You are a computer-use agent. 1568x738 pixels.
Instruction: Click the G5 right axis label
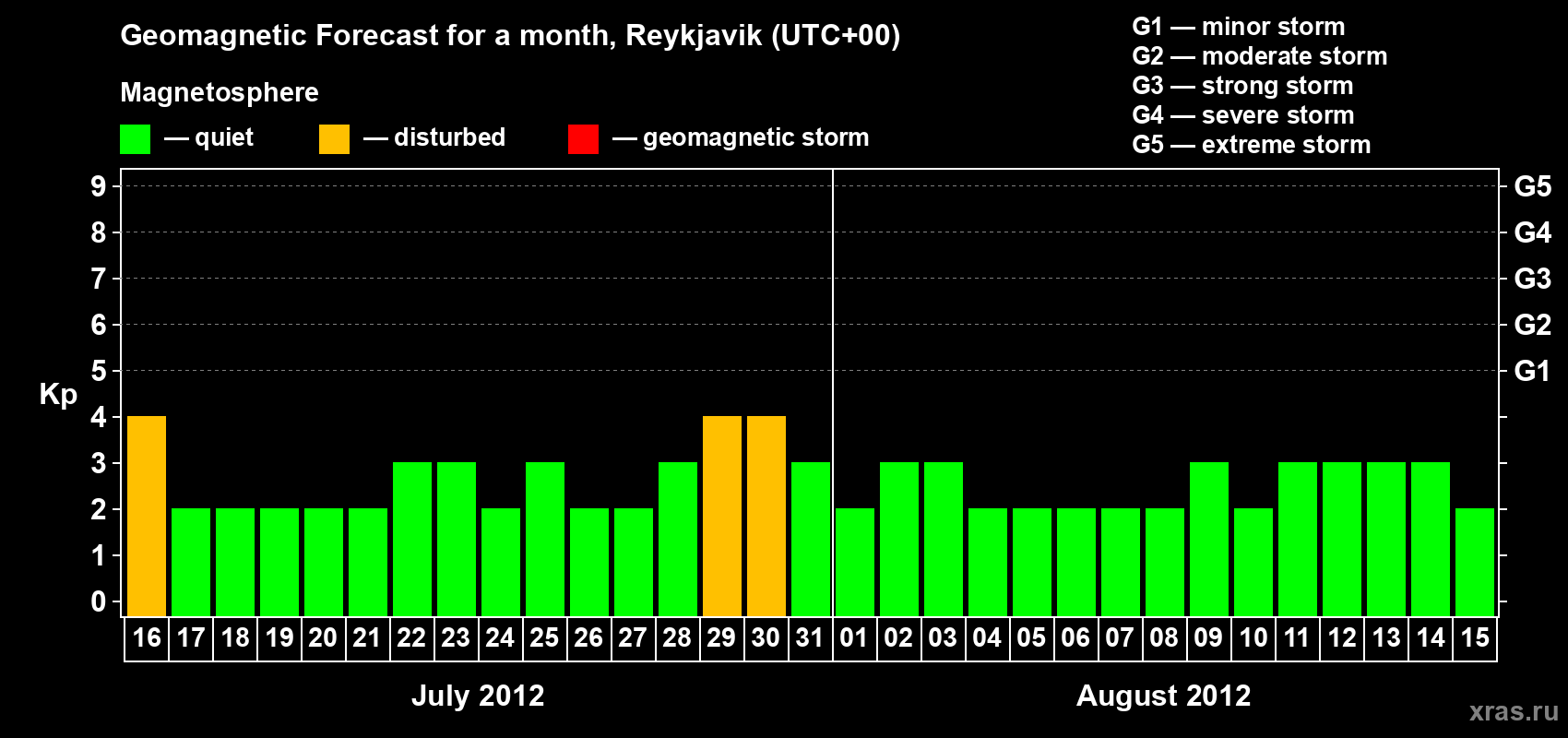coord(1533,186)
